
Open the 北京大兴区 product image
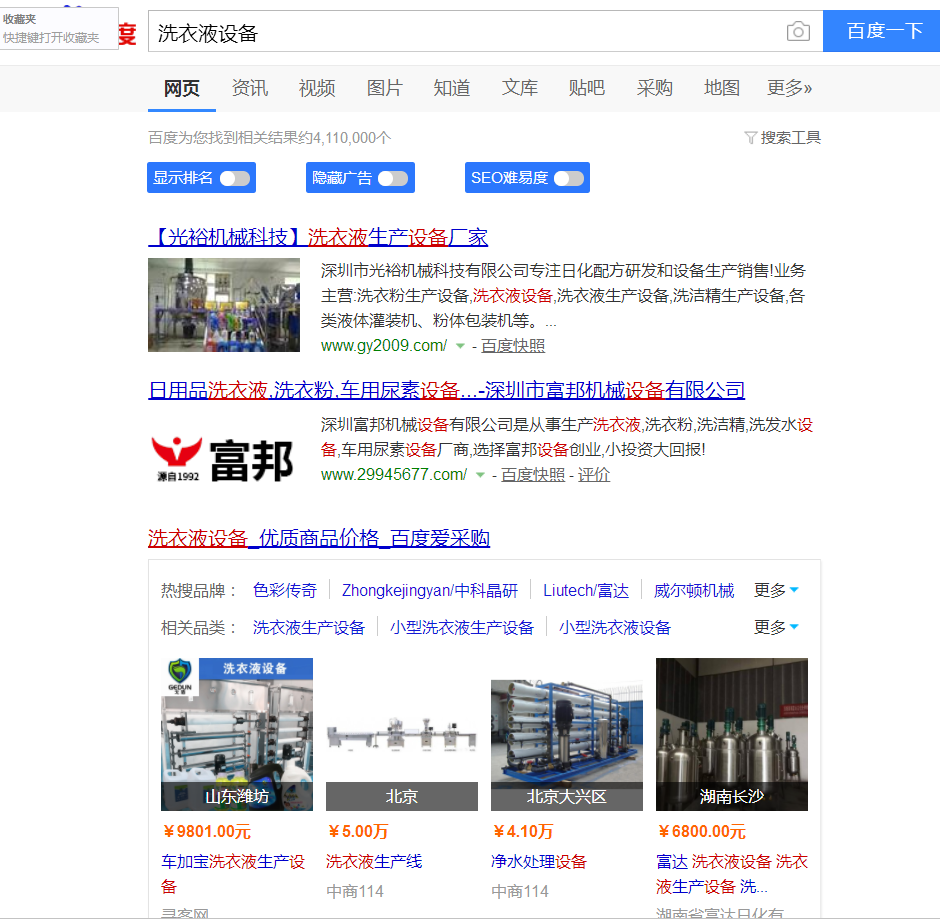567,734
